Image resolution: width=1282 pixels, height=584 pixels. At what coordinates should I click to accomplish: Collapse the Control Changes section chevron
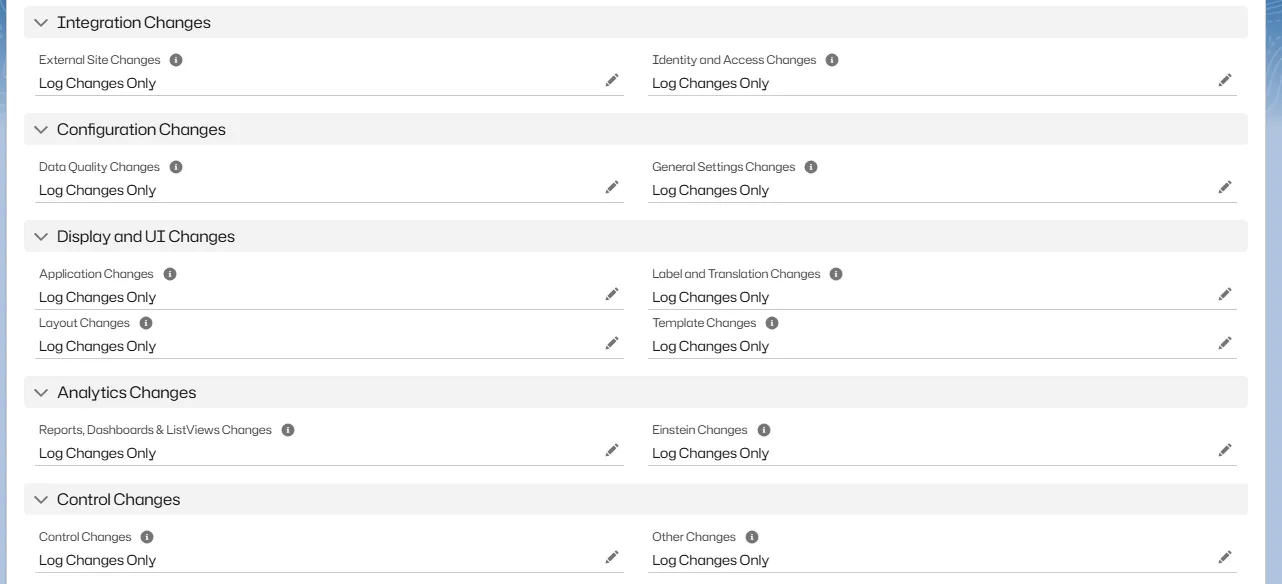click(41, 499)
